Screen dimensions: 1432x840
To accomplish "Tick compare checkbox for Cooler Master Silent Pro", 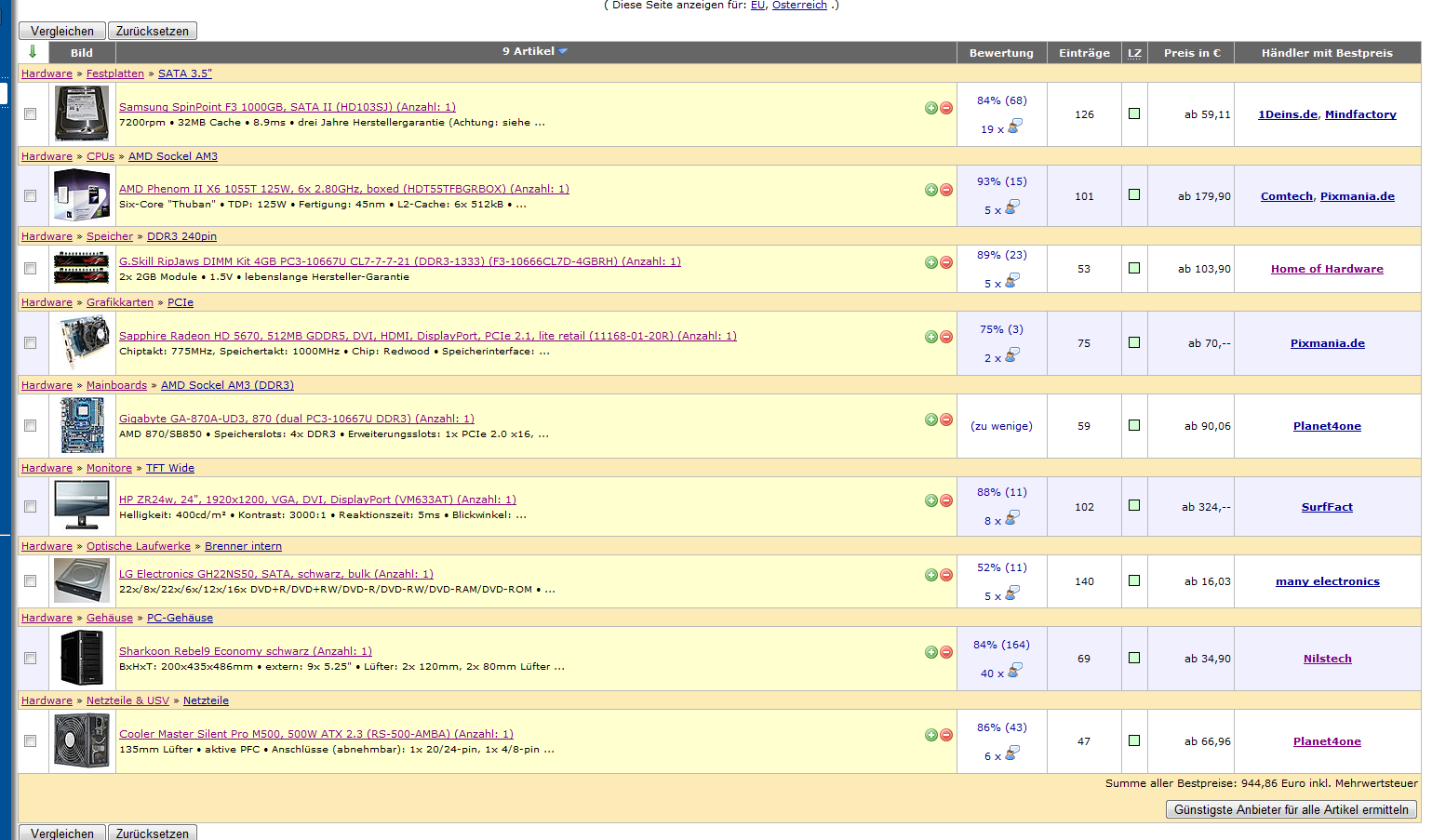I will tap(31, 740).
